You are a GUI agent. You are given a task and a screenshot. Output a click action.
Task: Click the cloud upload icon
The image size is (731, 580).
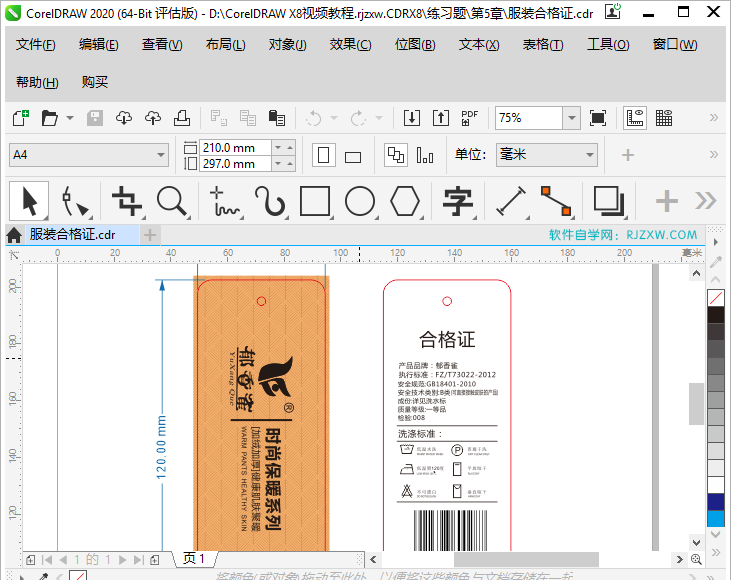[x=153, y=118]
